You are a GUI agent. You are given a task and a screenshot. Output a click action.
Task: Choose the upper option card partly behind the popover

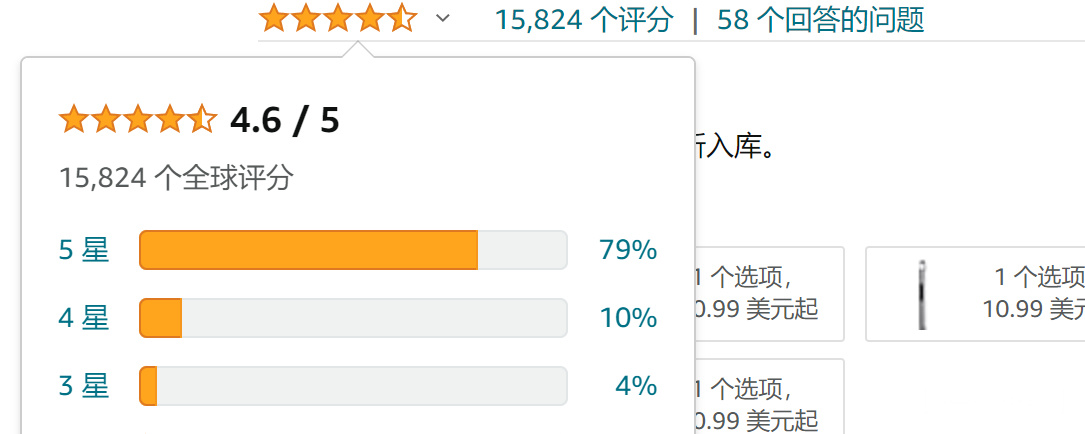[x=769, y=294]
